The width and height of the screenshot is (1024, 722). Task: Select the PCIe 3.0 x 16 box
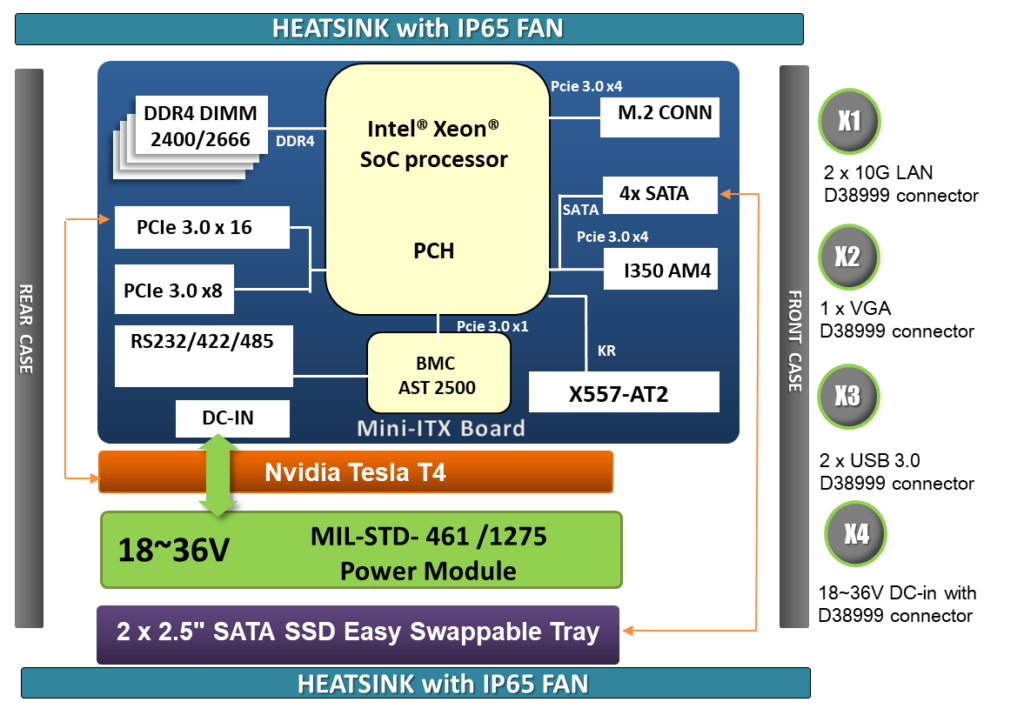[x=201, y=228]
